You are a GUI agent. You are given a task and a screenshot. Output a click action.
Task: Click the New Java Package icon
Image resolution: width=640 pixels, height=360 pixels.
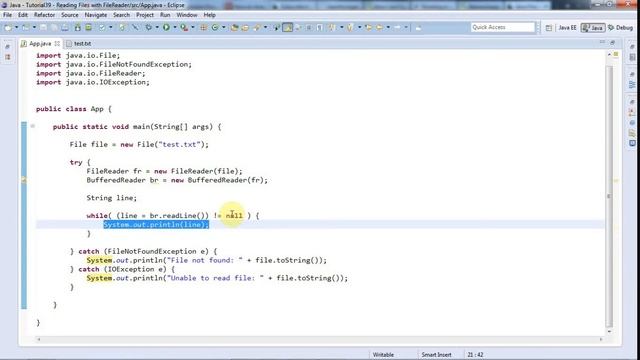[203, 27]
